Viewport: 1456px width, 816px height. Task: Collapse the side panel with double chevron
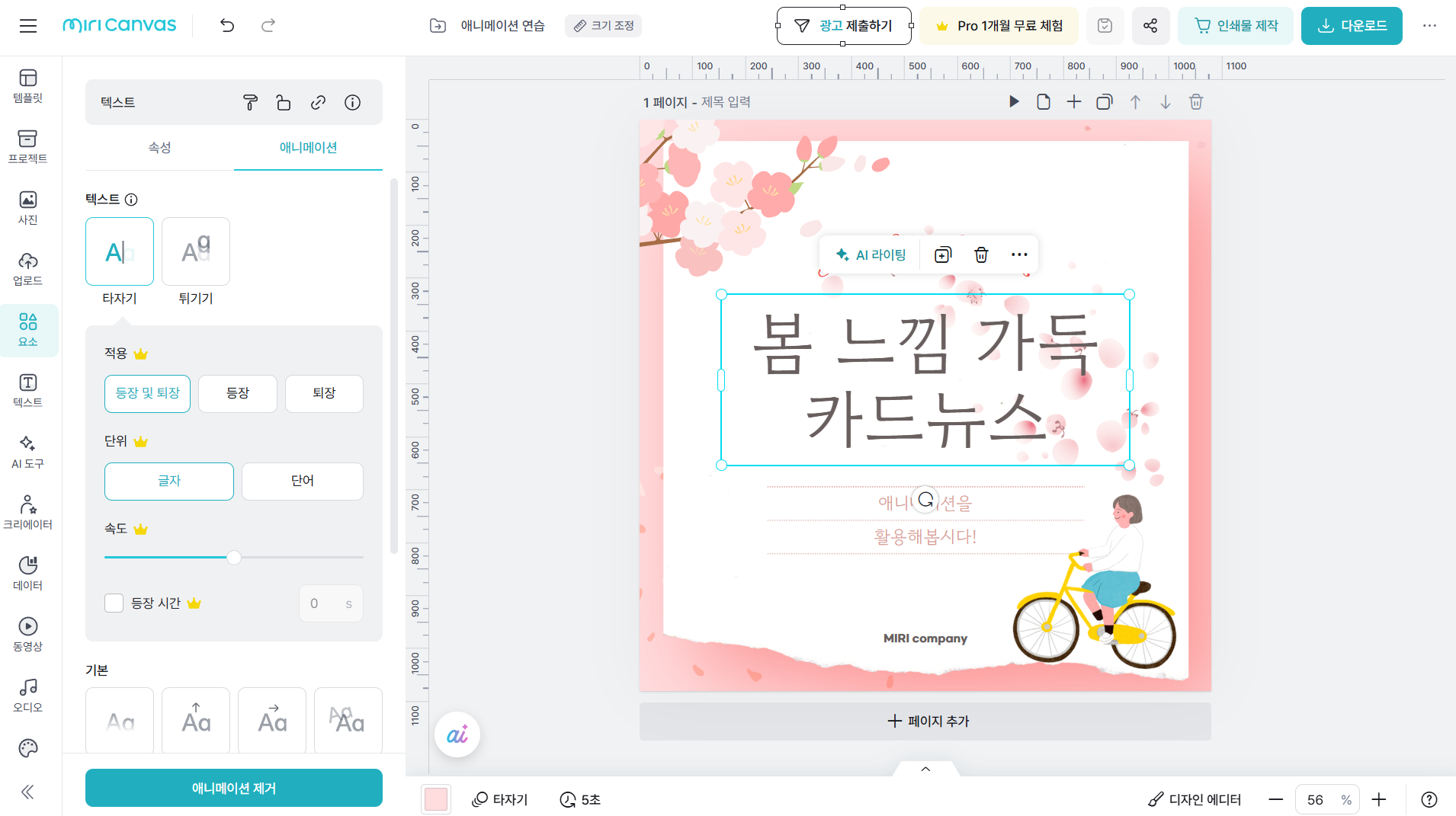tap(28, 792)
